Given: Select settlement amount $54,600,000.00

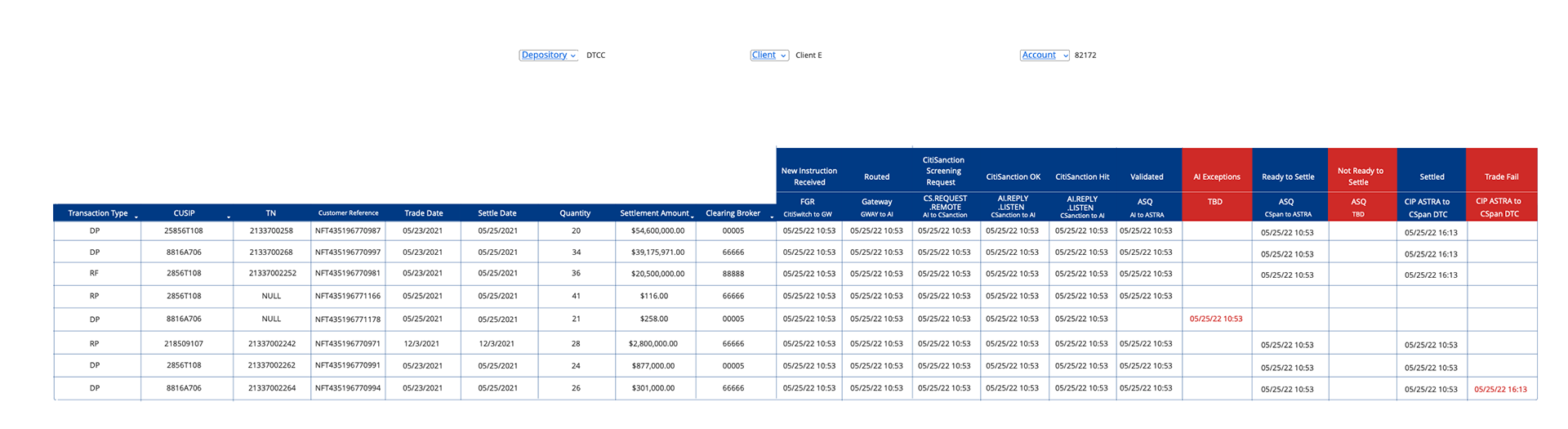Looking at the screenshot, I should pyautogui.click(x=657, y=231).
